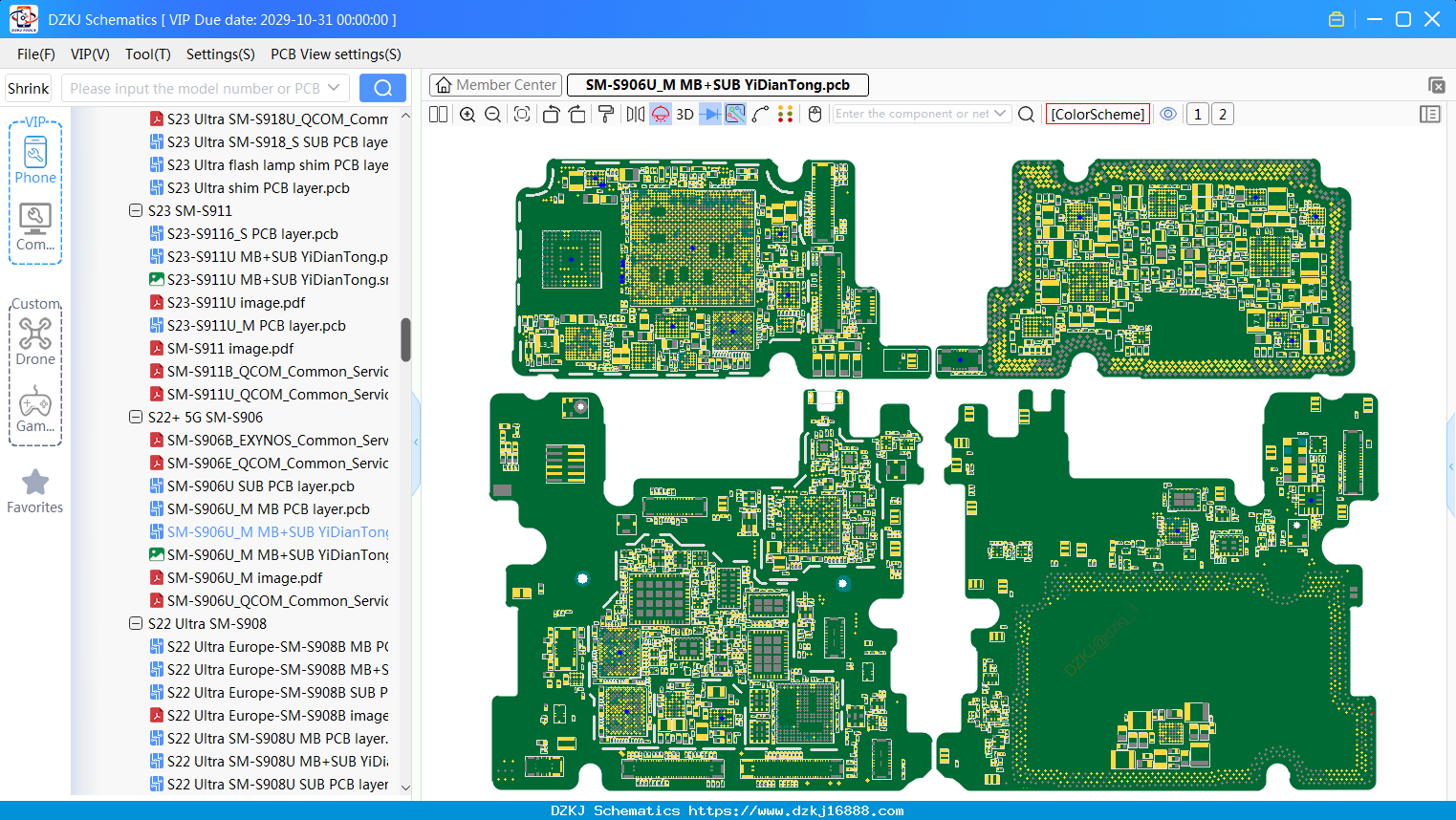
Task: Collapse the left panel with splitter arrow
Action: [x=416, y=442]
